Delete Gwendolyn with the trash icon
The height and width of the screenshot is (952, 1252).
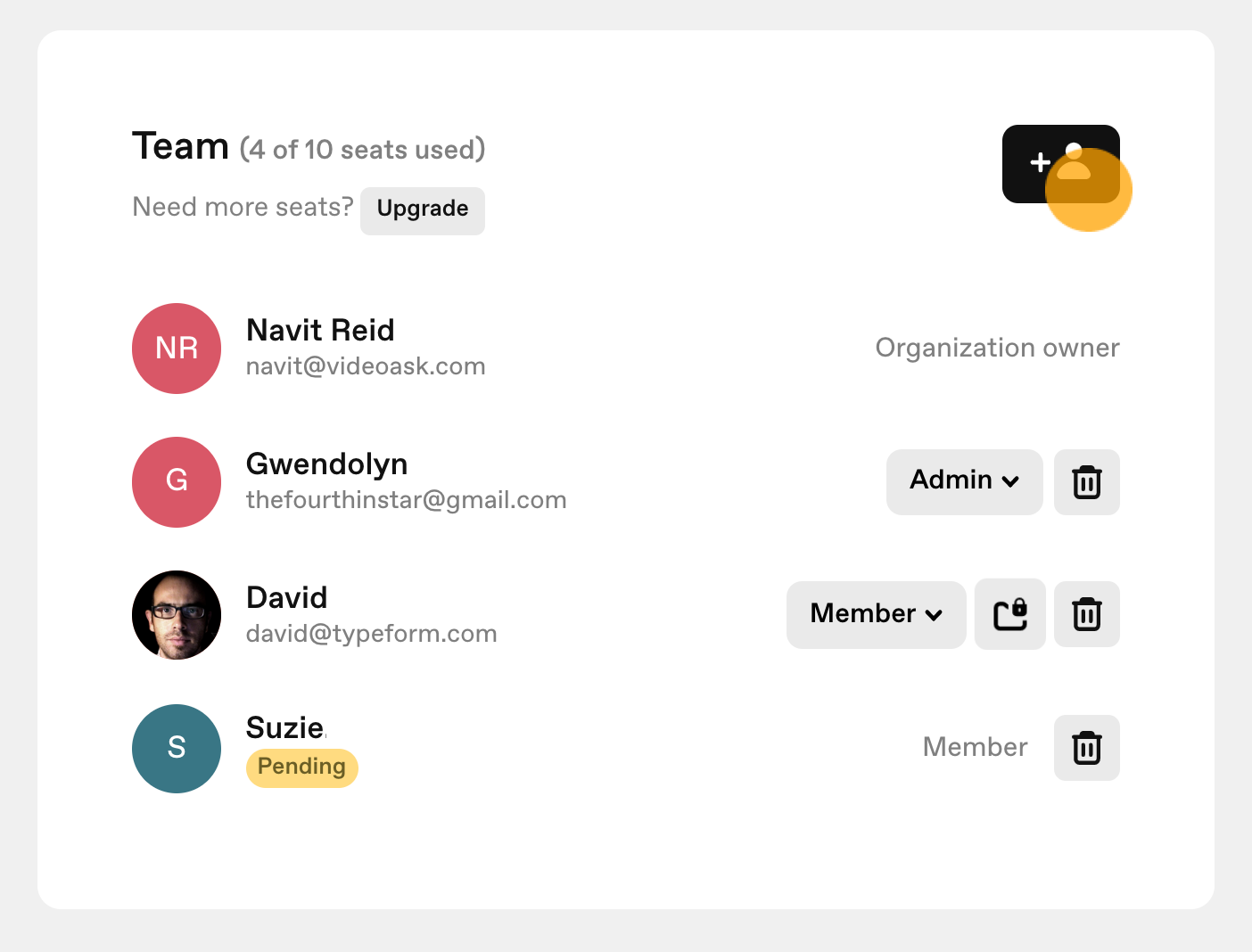click(1086, 482)
